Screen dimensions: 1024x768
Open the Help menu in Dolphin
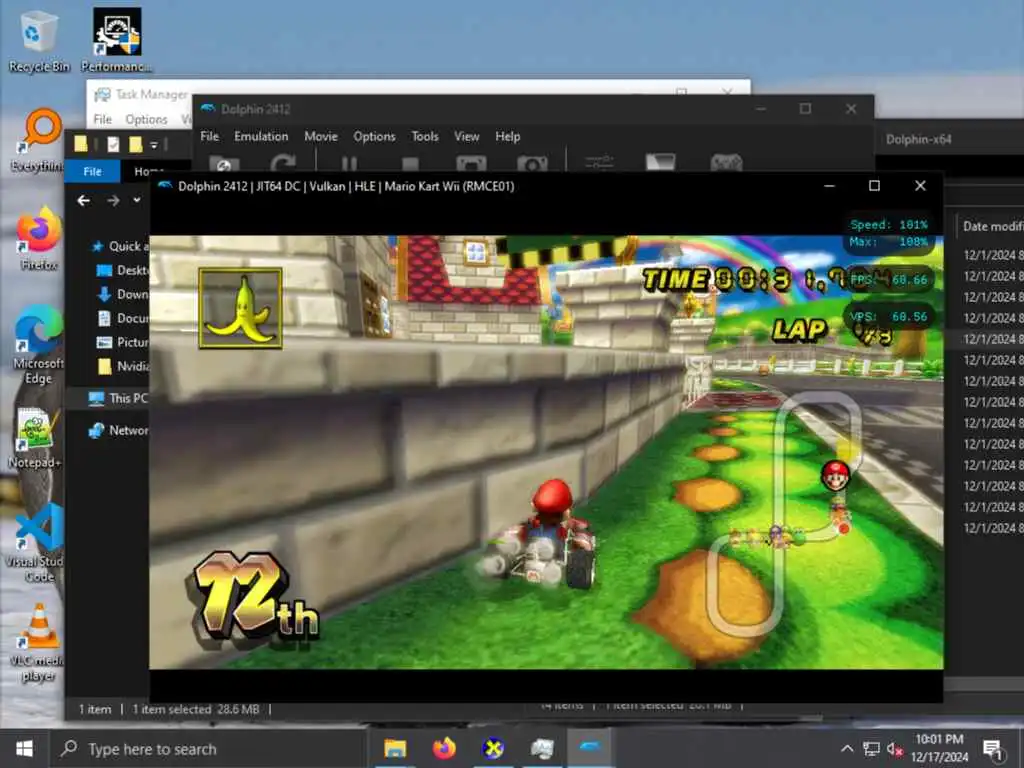[507, 136]
